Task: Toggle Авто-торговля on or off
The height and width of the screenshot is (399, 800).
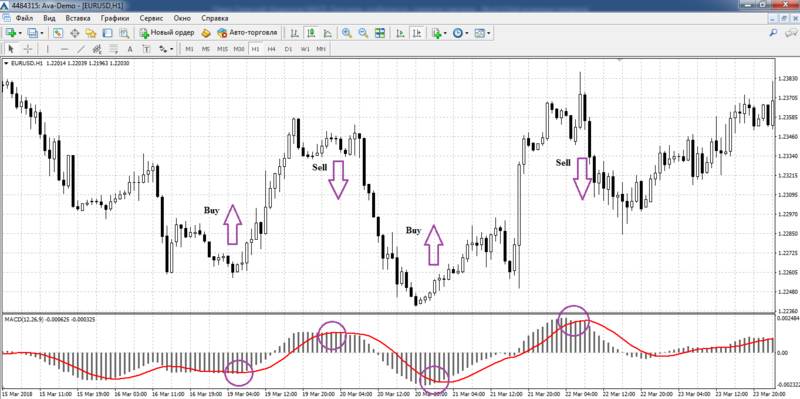Action: [x=247, y=33]
